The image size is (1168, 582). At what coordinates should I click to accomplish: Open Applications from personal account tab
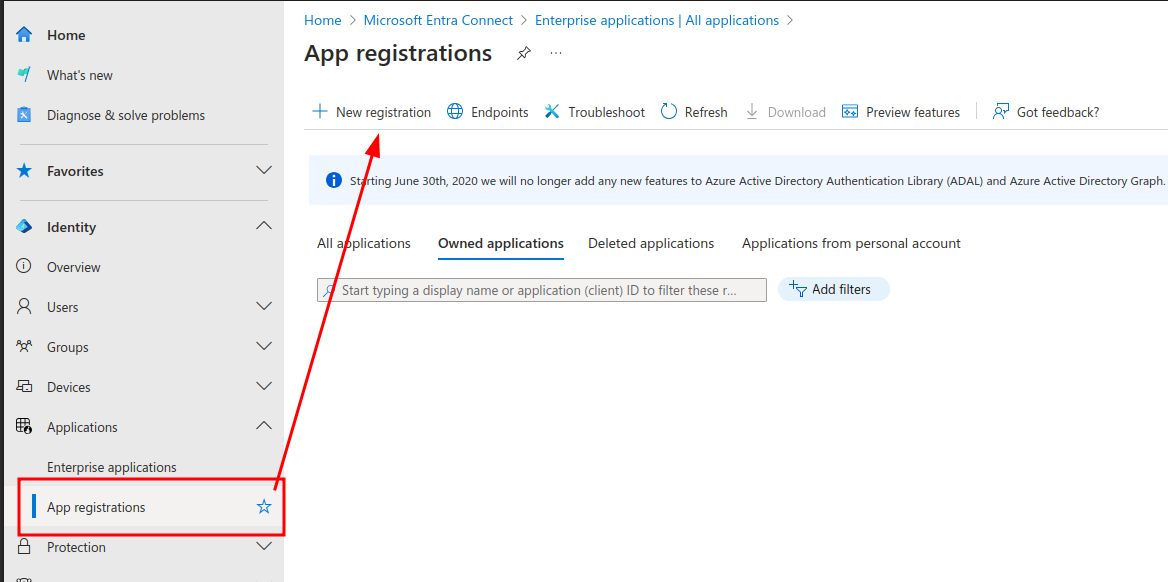click(x=851, y=244)
